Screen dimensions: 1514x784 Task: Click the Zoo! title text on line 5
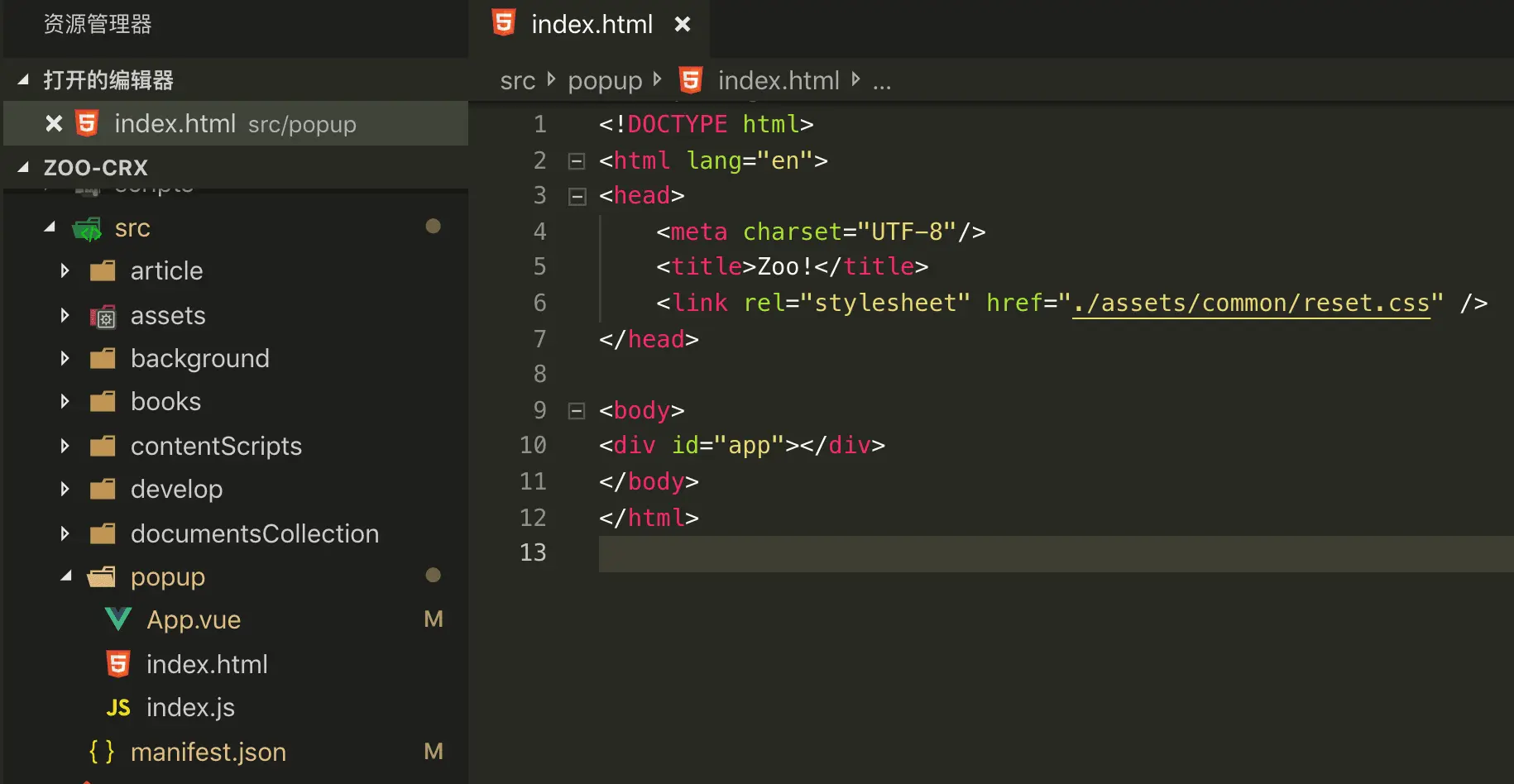point(786,267)
